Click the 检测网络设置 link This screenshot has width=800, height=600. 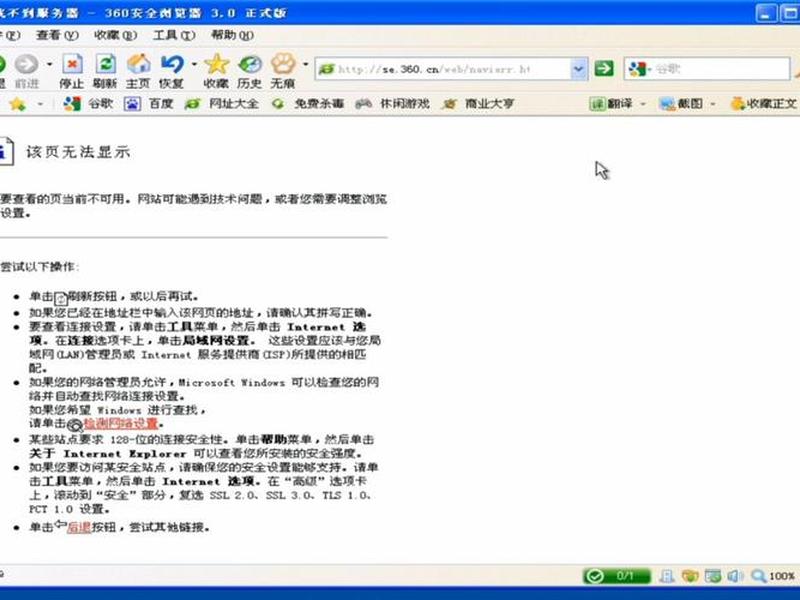coord(121,423)
